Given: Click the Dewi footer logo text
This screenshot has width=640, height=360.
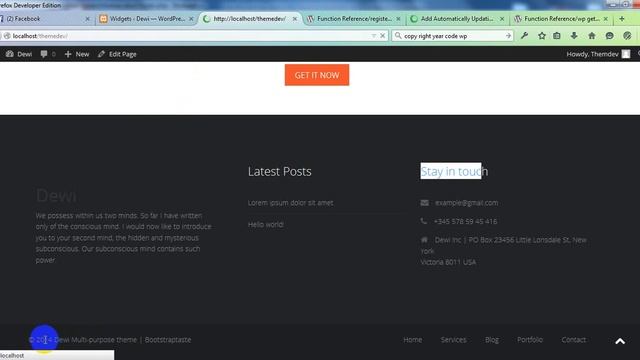Looking at the screenshot, I should 56,196.
